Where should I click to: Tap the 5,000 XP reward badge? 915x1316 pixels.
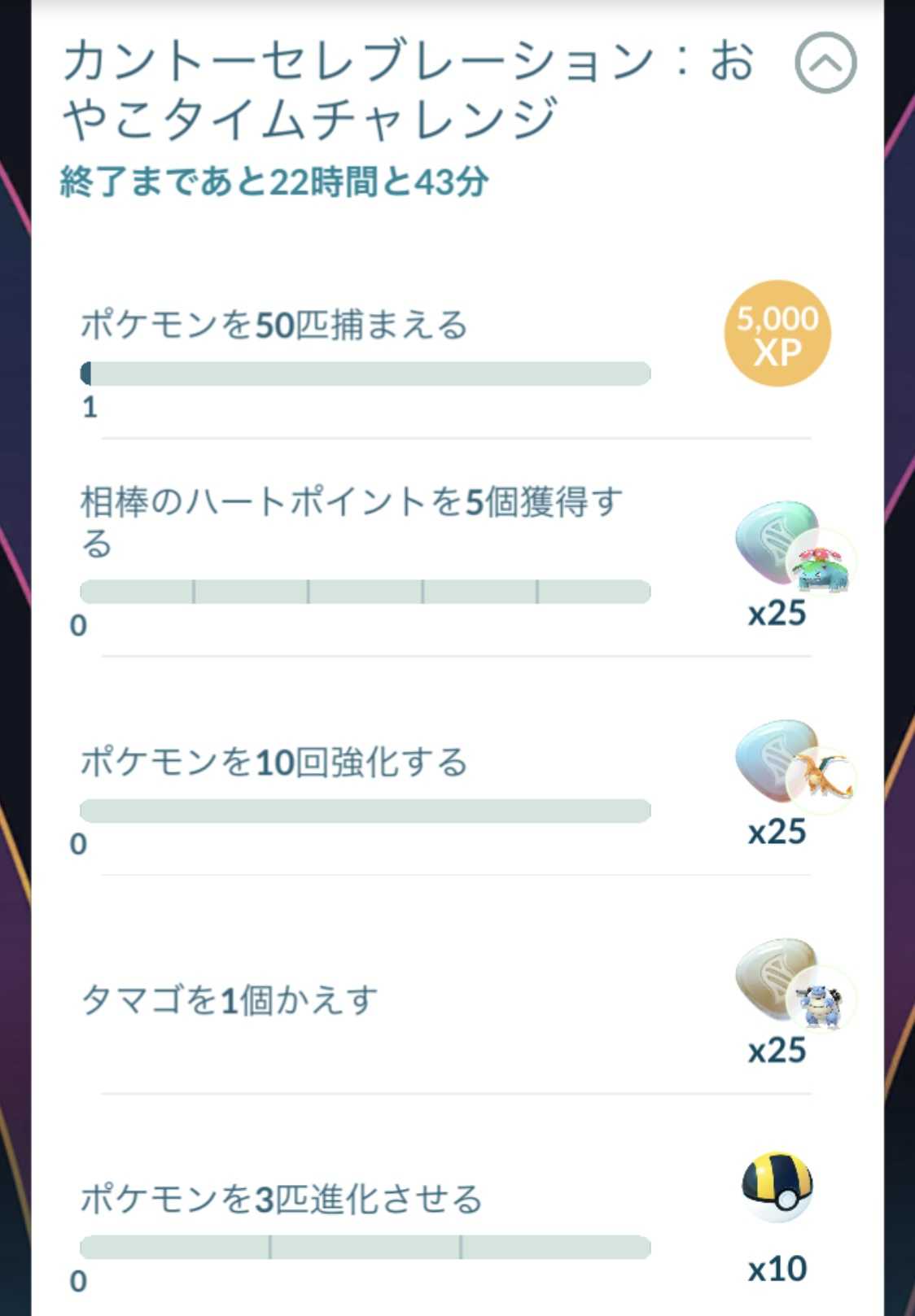pos(777,334)
